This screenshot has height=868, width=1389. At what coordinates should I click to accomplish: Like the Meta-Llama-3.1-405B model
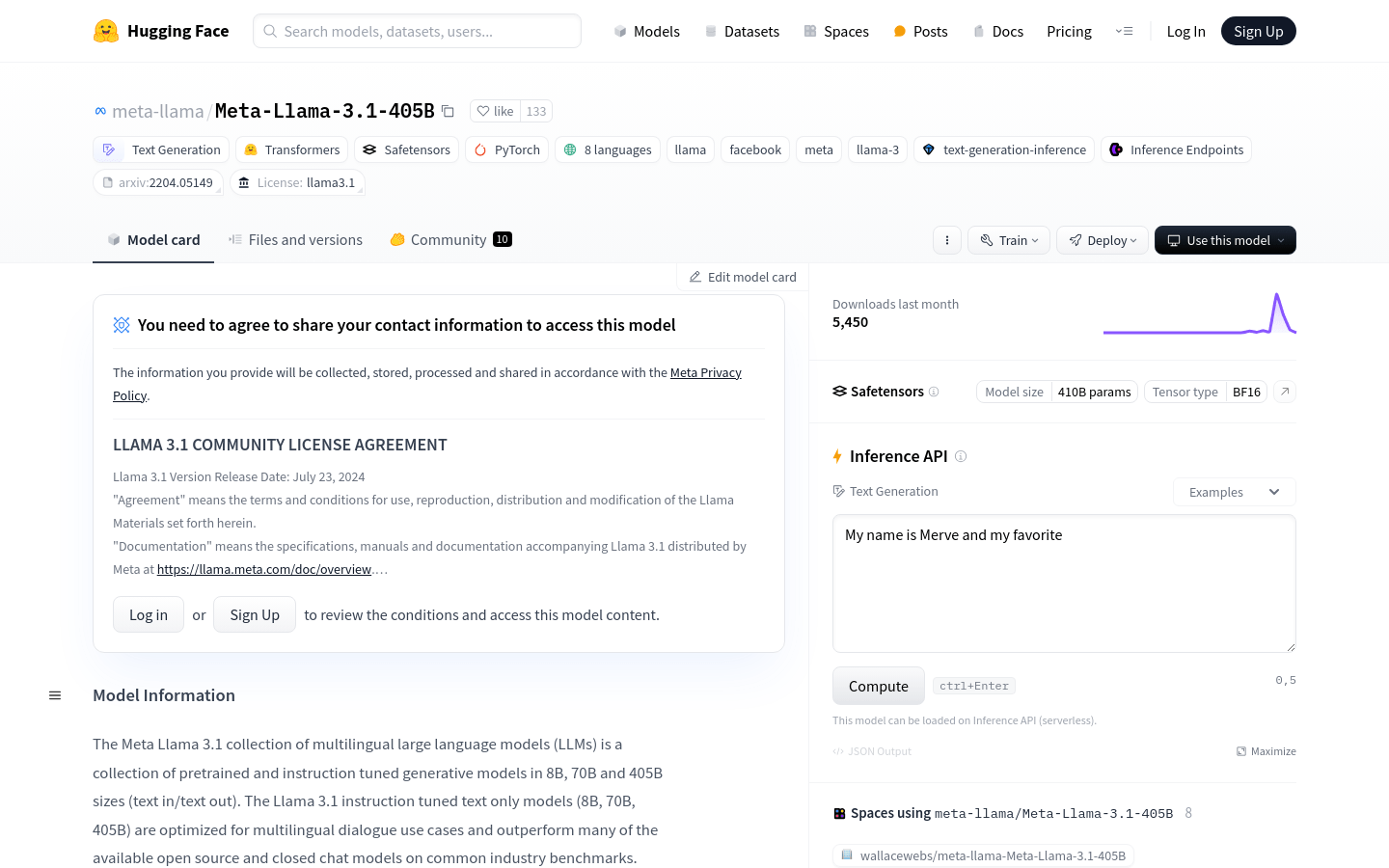(496, 111)
